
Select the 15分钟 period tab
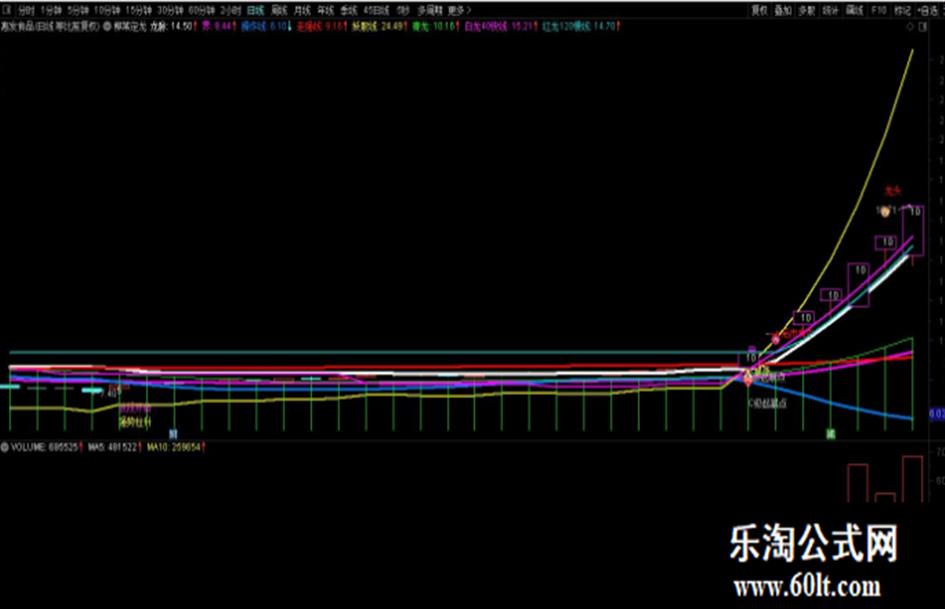(x=138, y=10)
